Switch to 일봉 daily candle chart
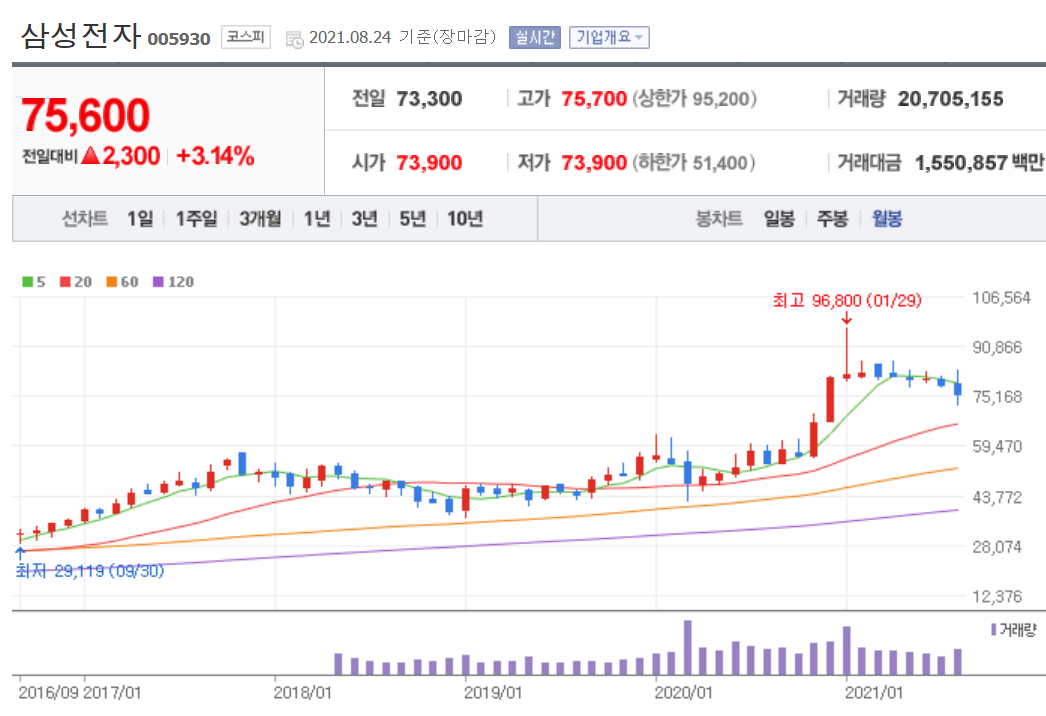 779,219
